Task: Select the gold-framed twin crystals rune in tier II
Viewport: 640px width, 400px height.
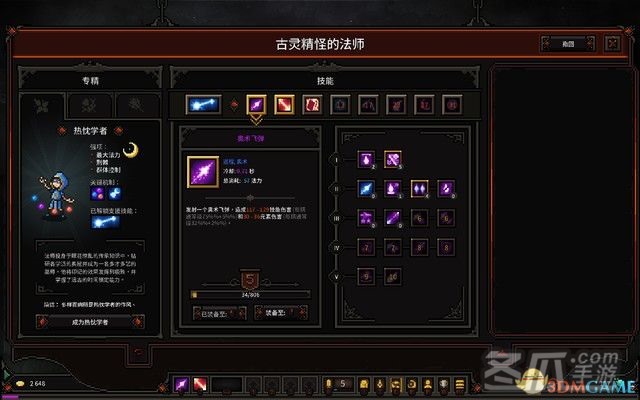Action: (x=420, y=189)
